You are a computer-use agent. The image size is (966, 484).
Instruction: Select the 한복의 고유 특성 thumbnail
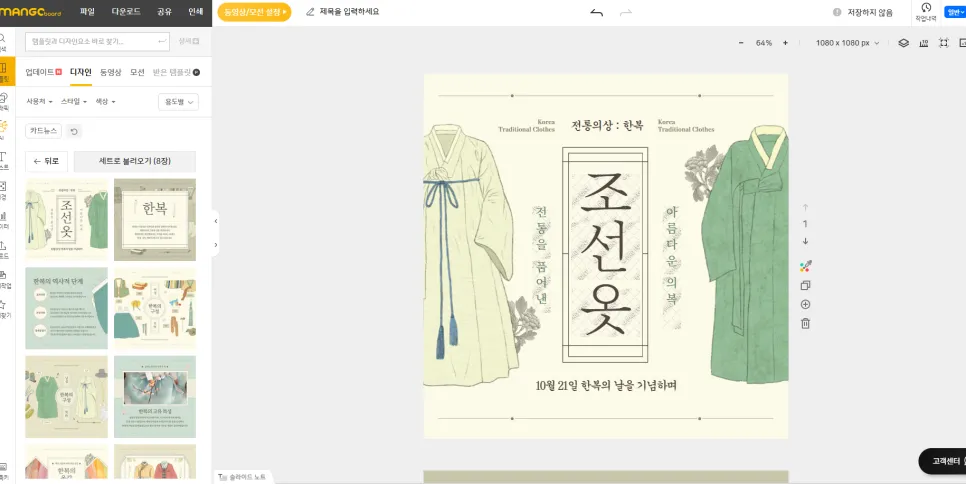[x=155, y=397]
